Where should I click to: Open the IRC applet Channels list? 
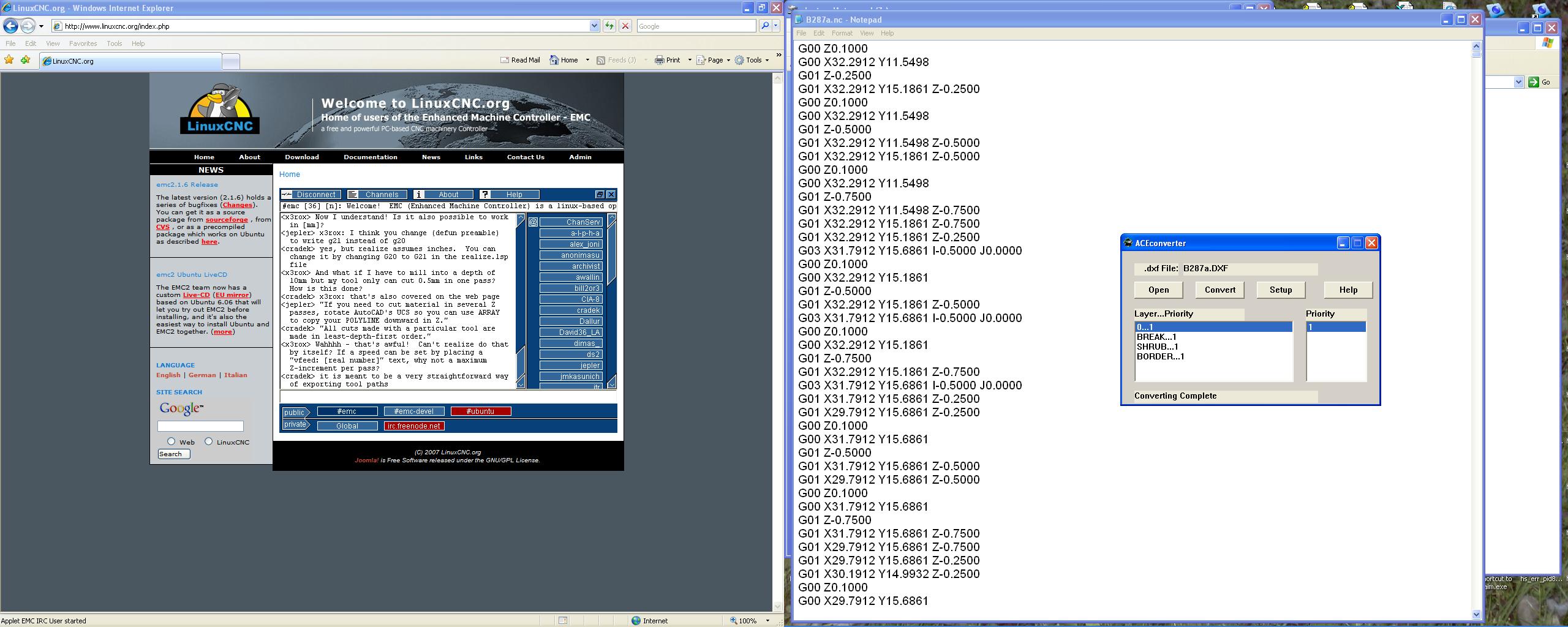pyautogui.click(x=377, y=194)
